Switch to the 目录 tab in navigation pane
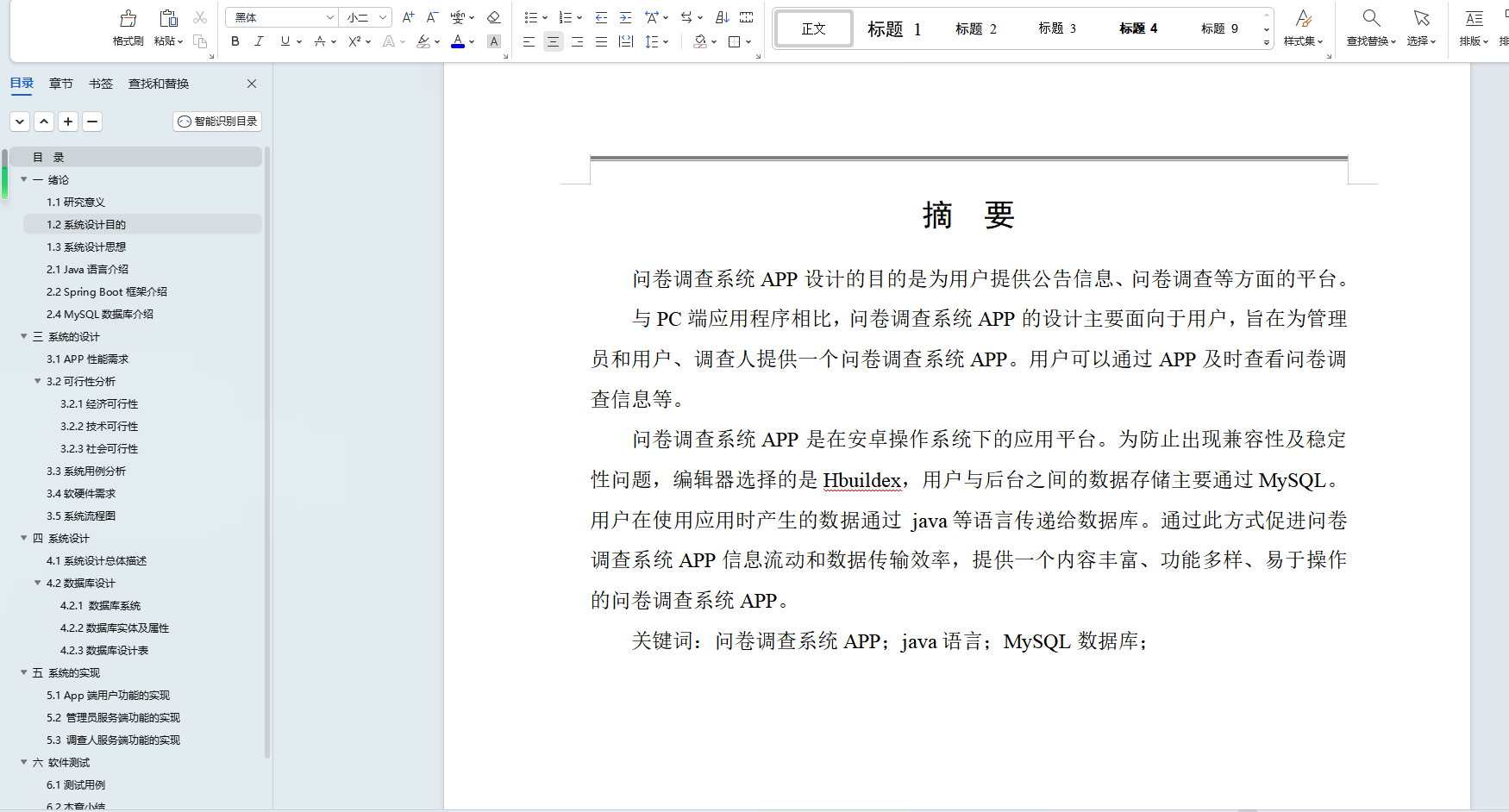This screenshot has width=1509, height=812. (x=22, y=84)
